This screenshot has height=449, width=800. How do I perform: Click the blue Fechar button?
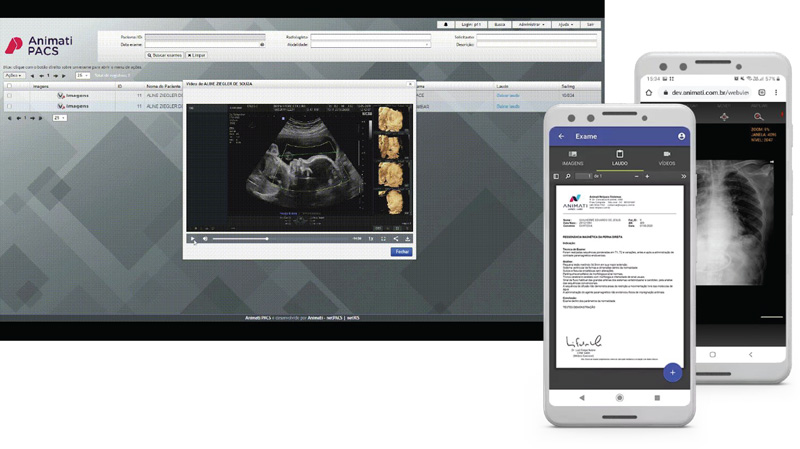click(x=402, y=252)
